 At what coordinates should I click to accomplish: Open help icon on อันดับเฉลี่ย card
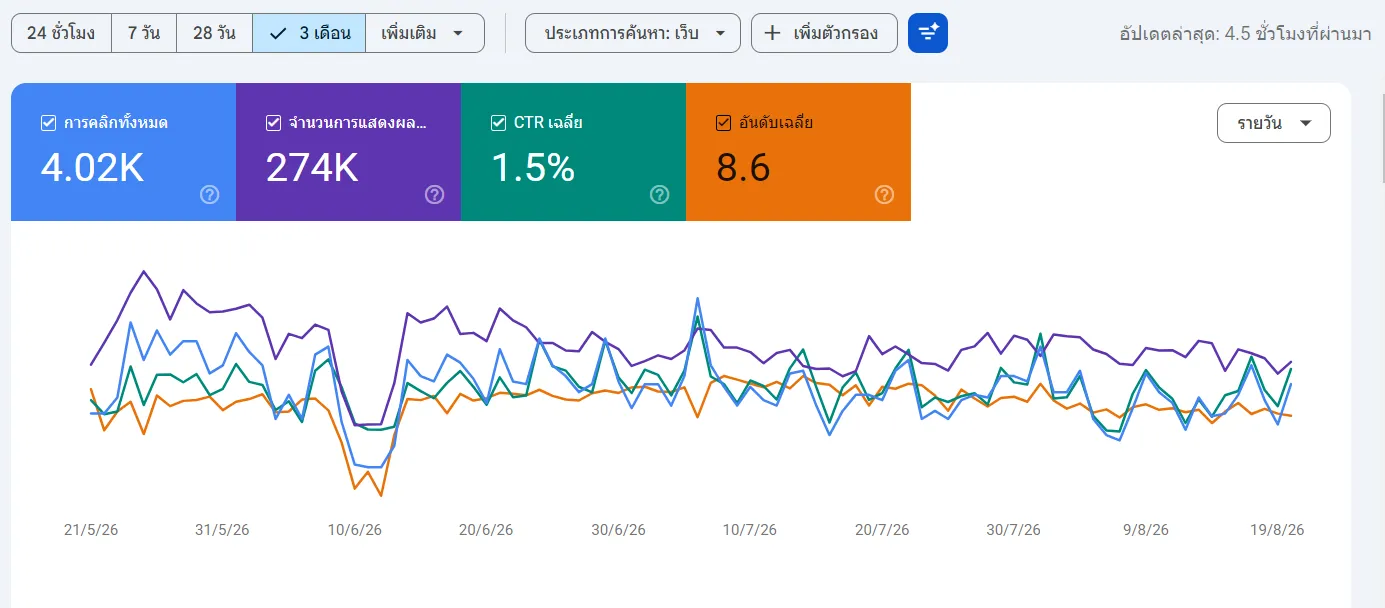pyautogui.click(x=884, y=195)
